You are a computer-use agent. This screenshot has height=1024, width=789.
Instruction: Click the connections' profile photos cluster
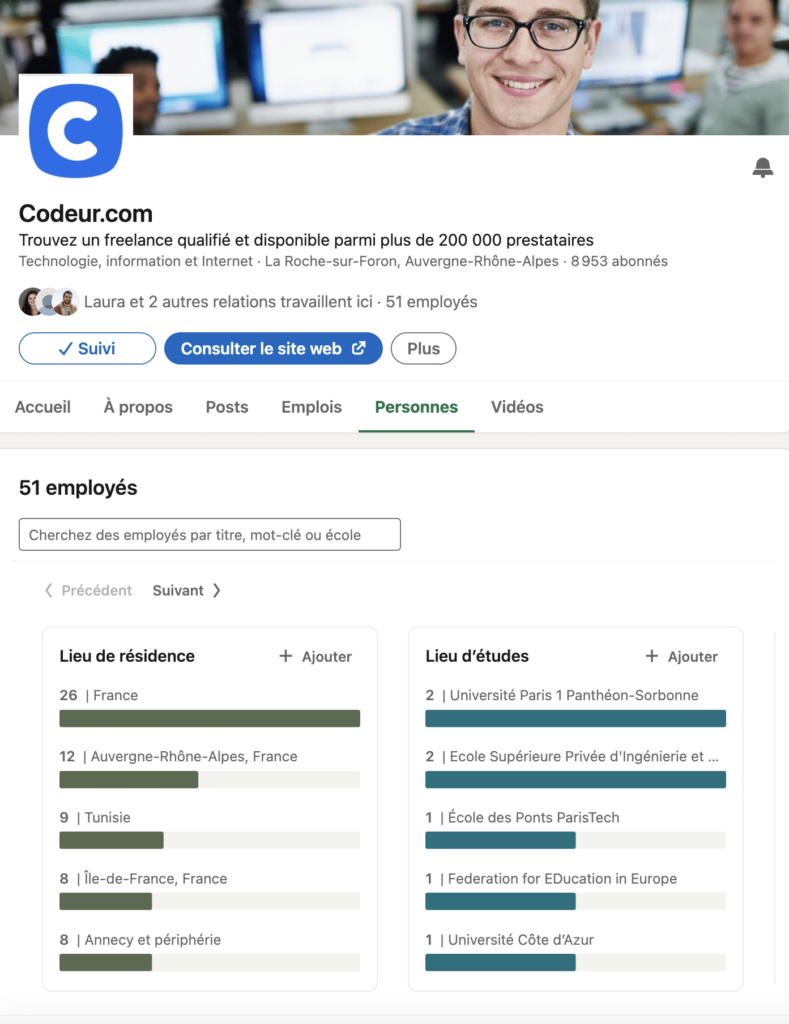click(x=48, y=302)
